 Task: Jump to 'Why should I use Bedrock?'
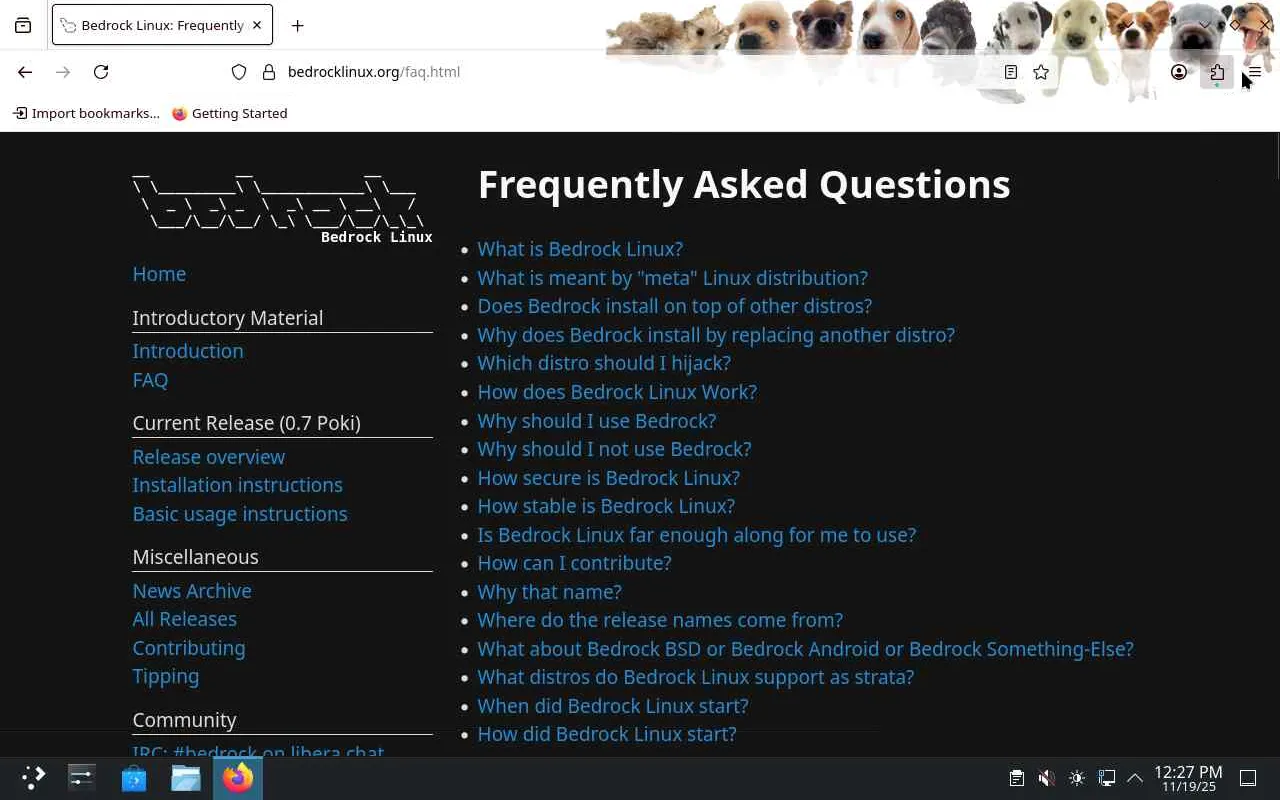[597, 421]
